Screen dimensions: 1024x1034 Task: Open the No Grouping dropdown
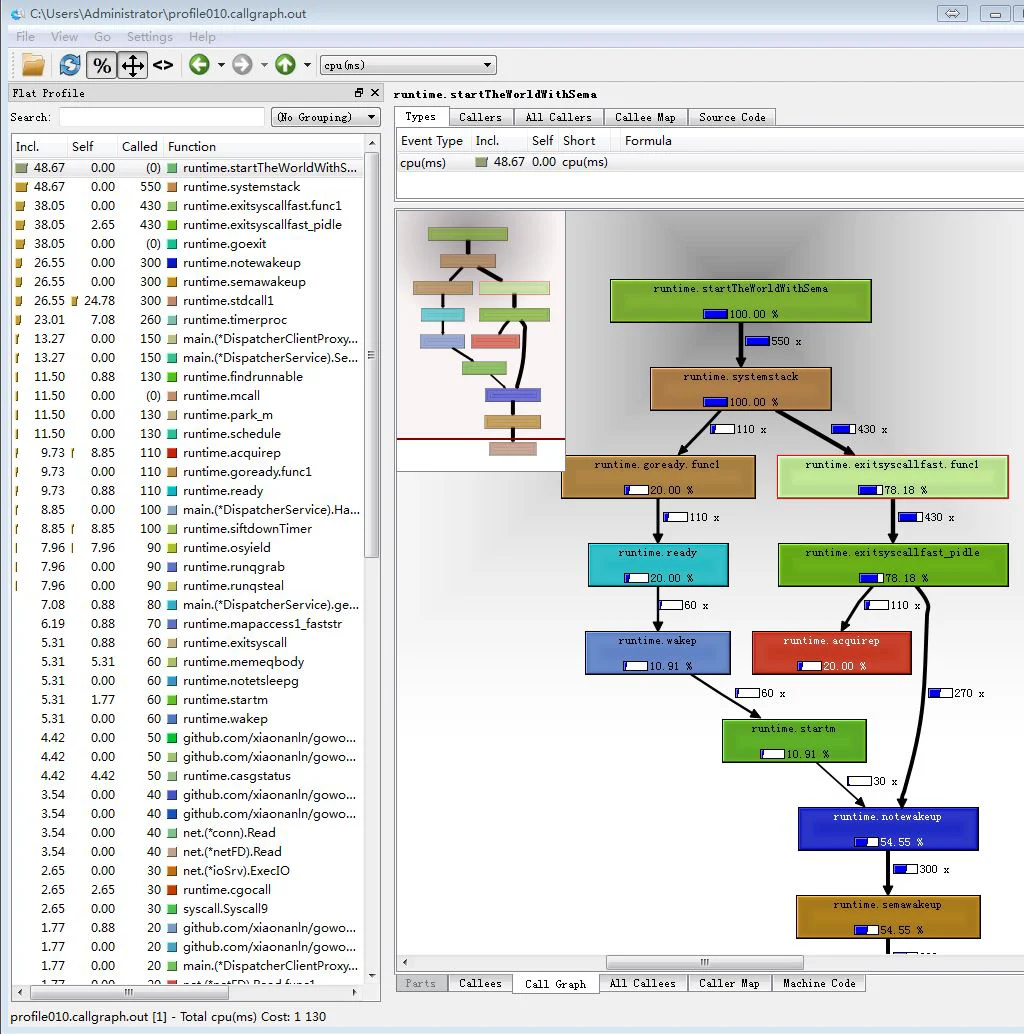click(326, 117)
